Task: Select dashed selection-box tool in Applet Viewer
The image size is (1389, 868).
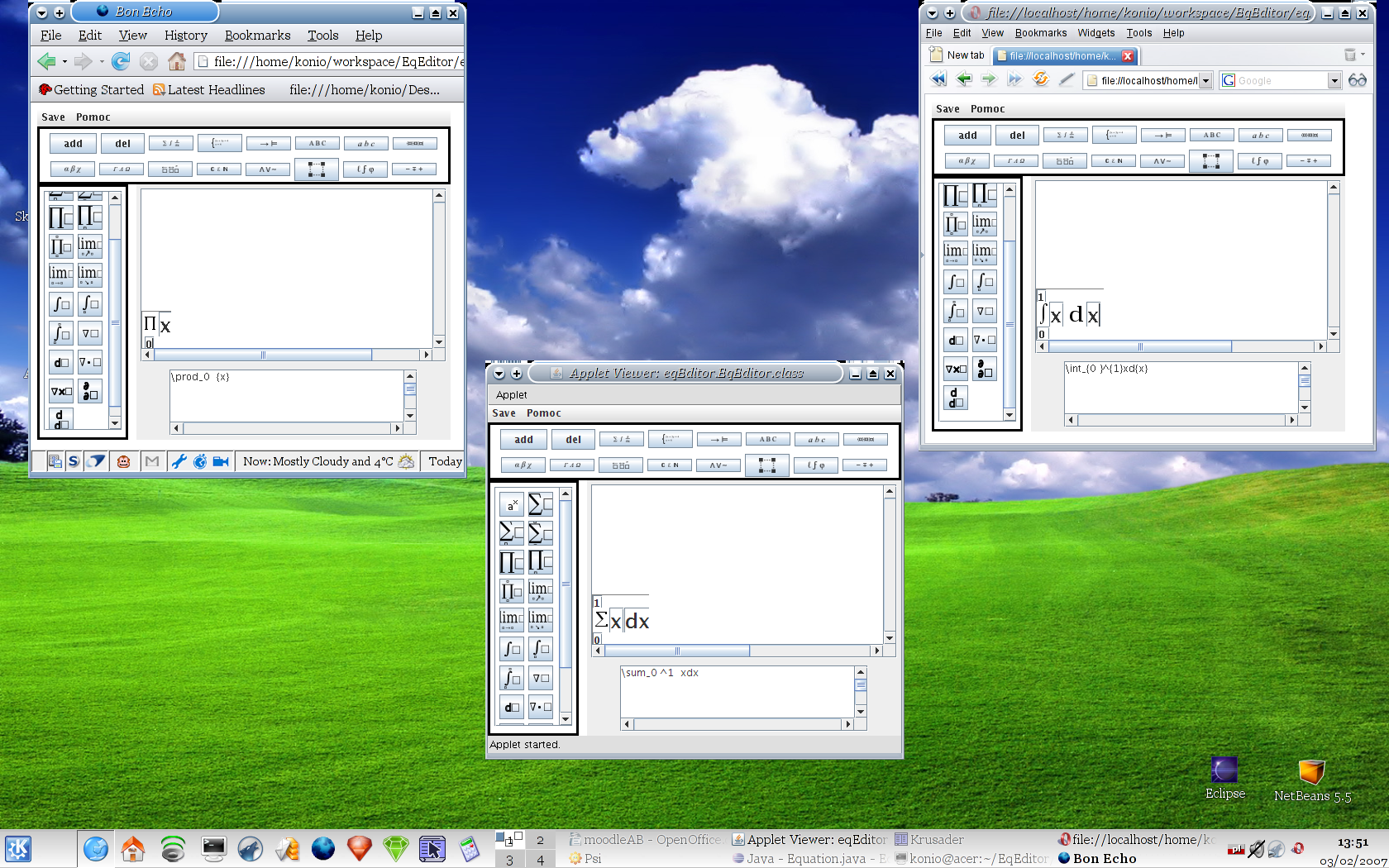Action: click(767, 465)
